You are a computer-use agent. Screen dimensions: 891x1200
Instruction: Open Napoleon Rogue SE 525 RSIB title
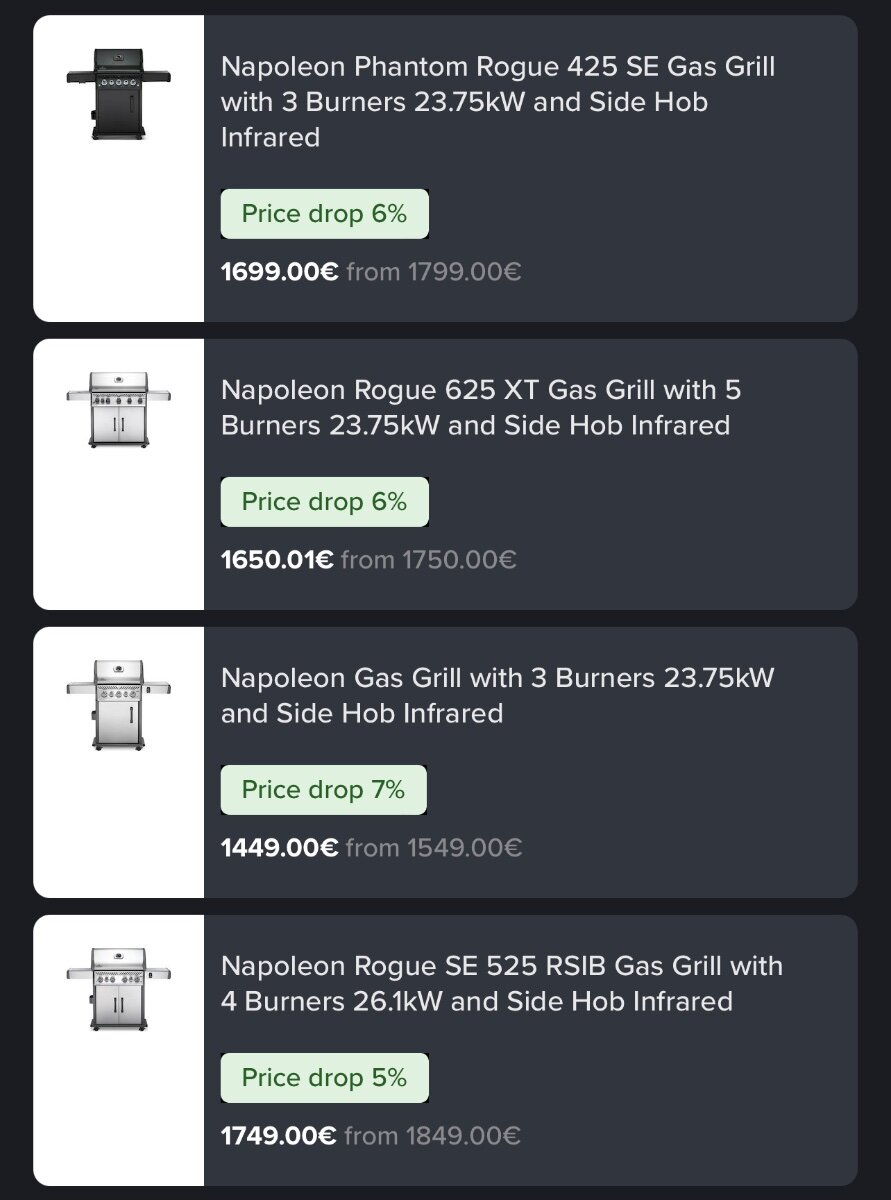502,984
